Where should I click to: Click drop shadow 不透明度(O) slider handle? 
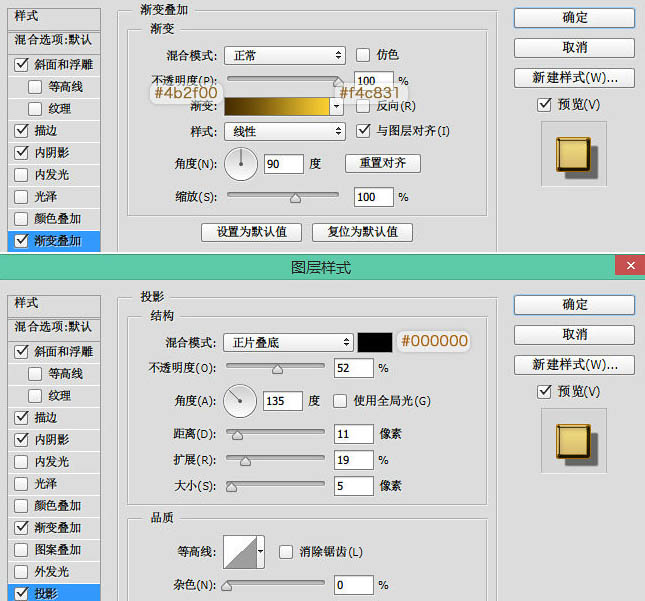coord(278,369)
